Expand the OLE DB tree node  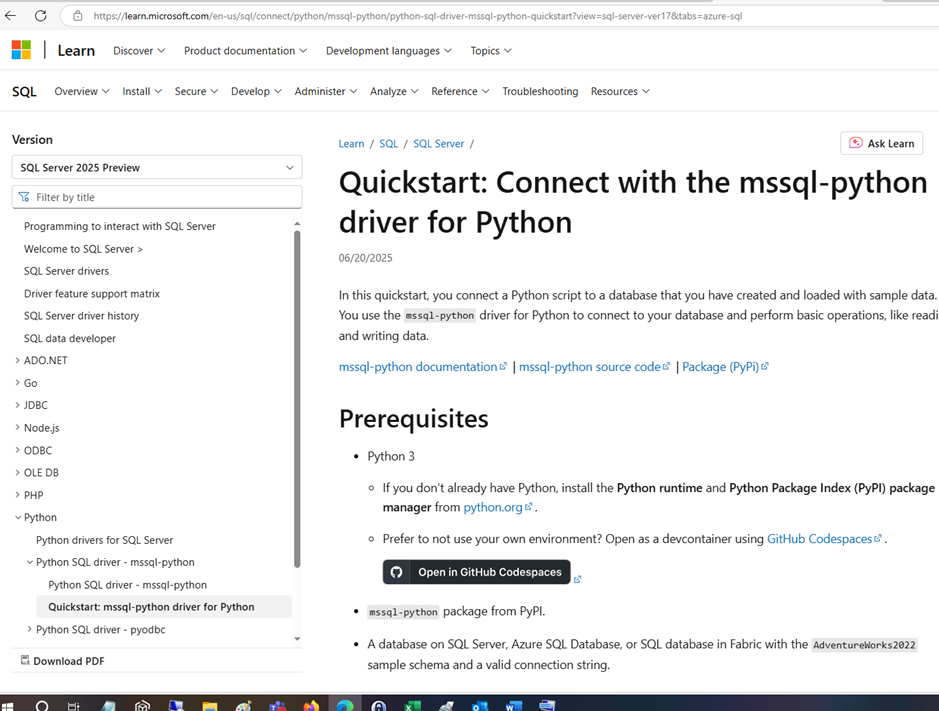coord(17,472)
